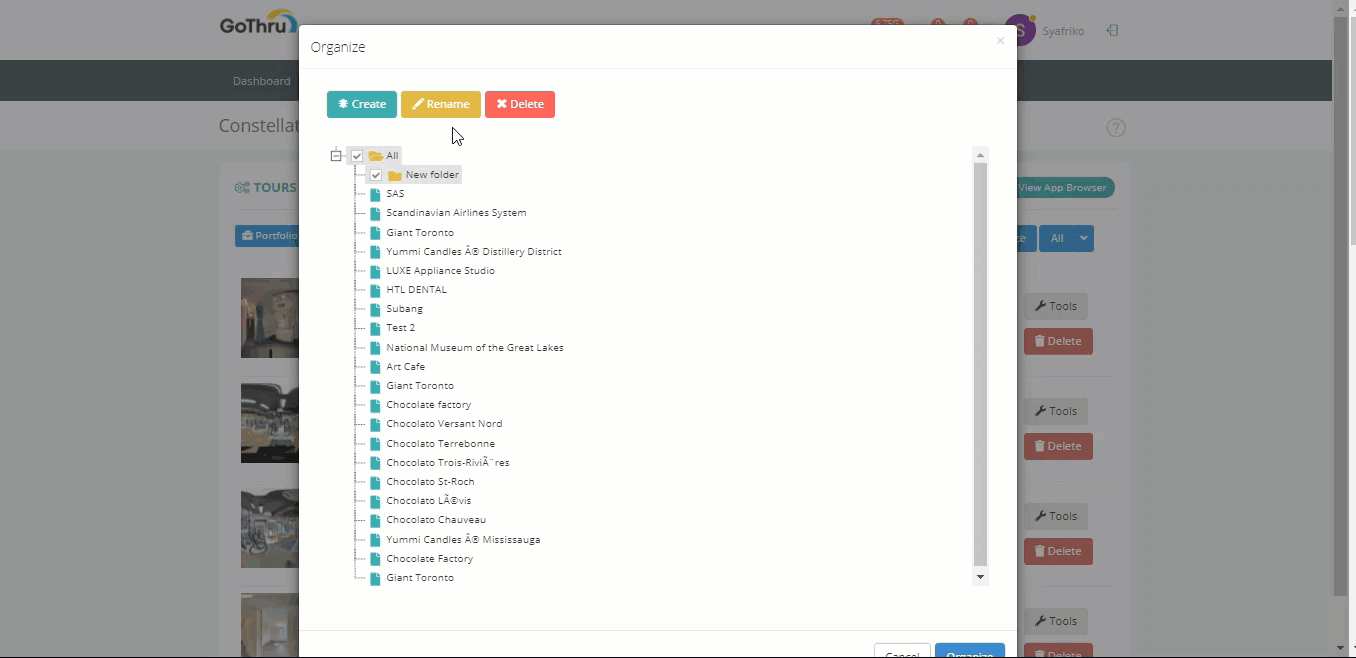The image size is (1356, 658).
Task: Click file icon of Yummi Candles Distillery District
Action: 375,252
